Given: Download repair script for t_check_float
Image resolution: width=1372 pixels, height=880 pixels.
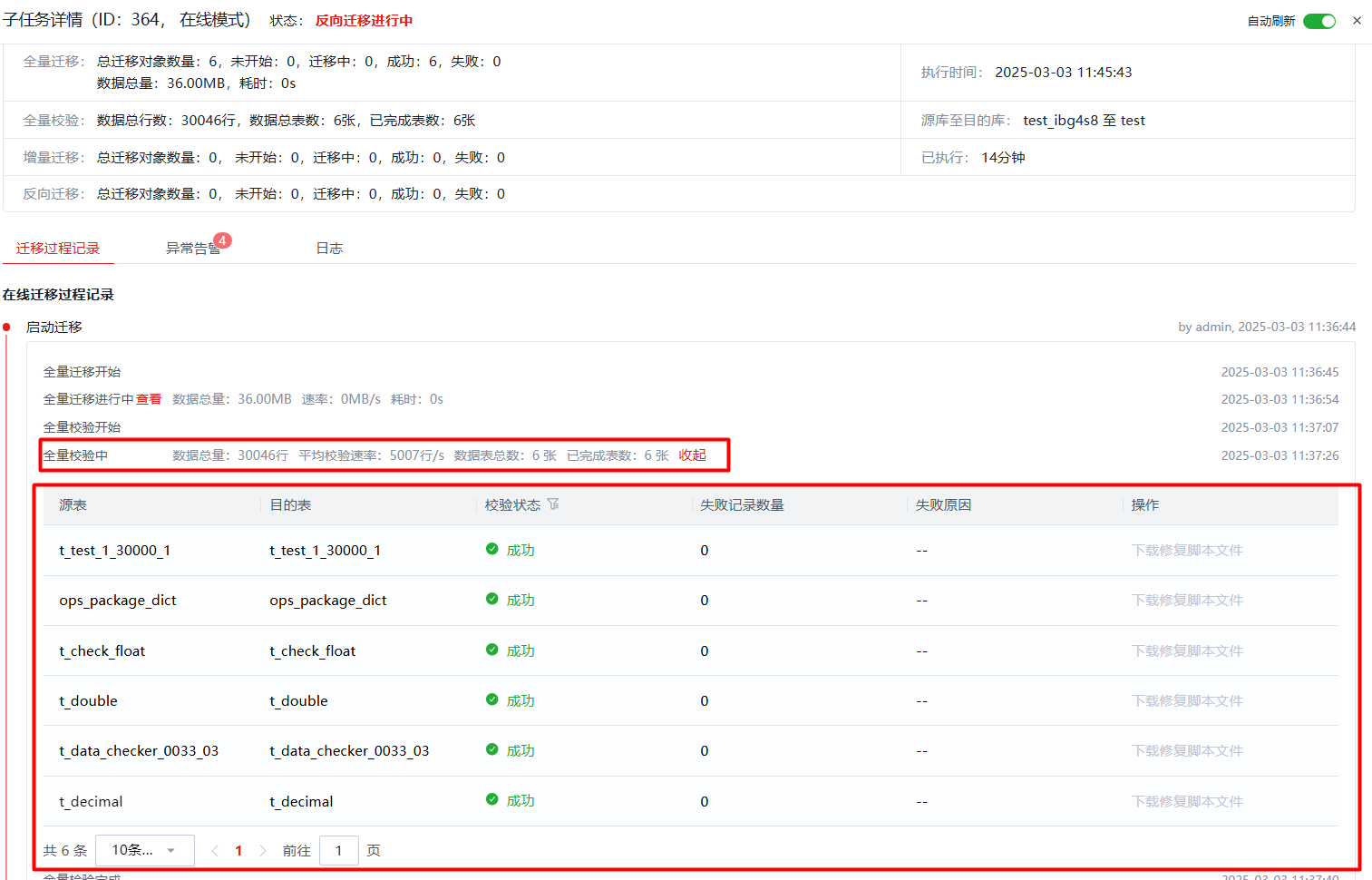Looking at the screenshot, I should click(1186, 650).
